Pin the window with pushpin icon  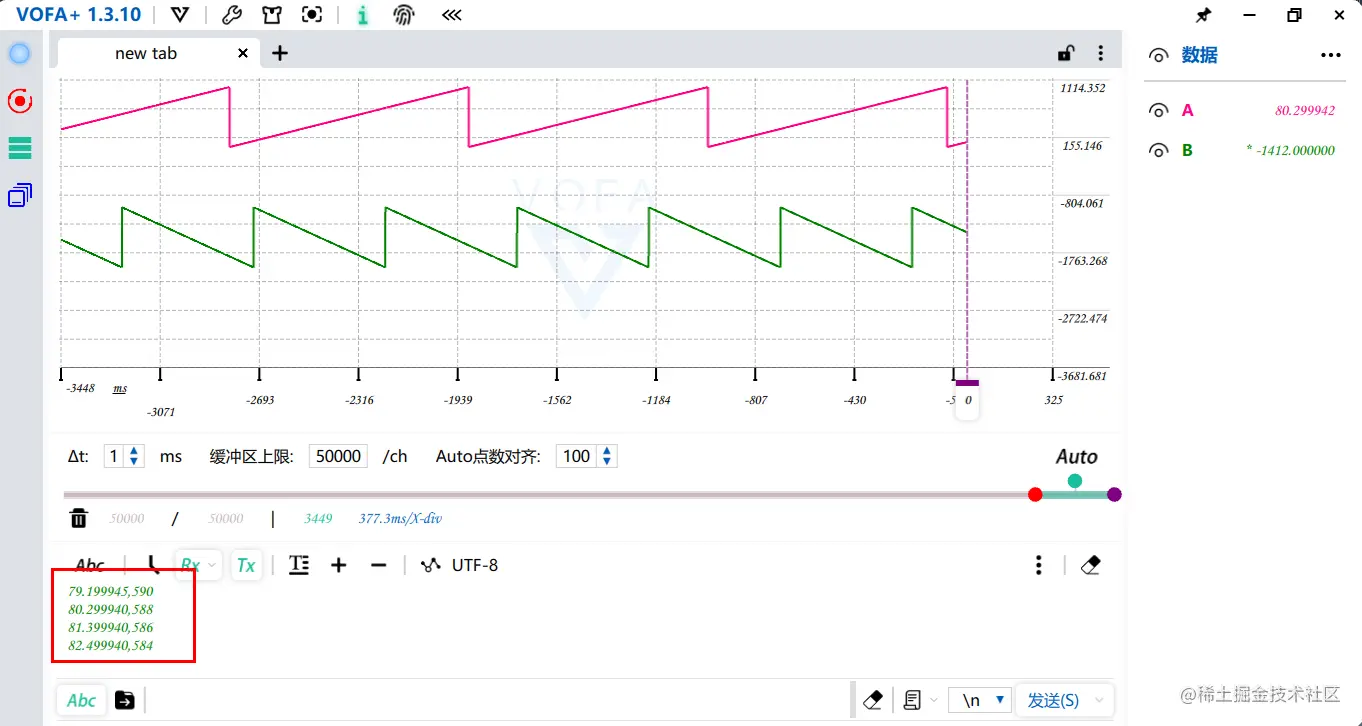click(1203, 15)
